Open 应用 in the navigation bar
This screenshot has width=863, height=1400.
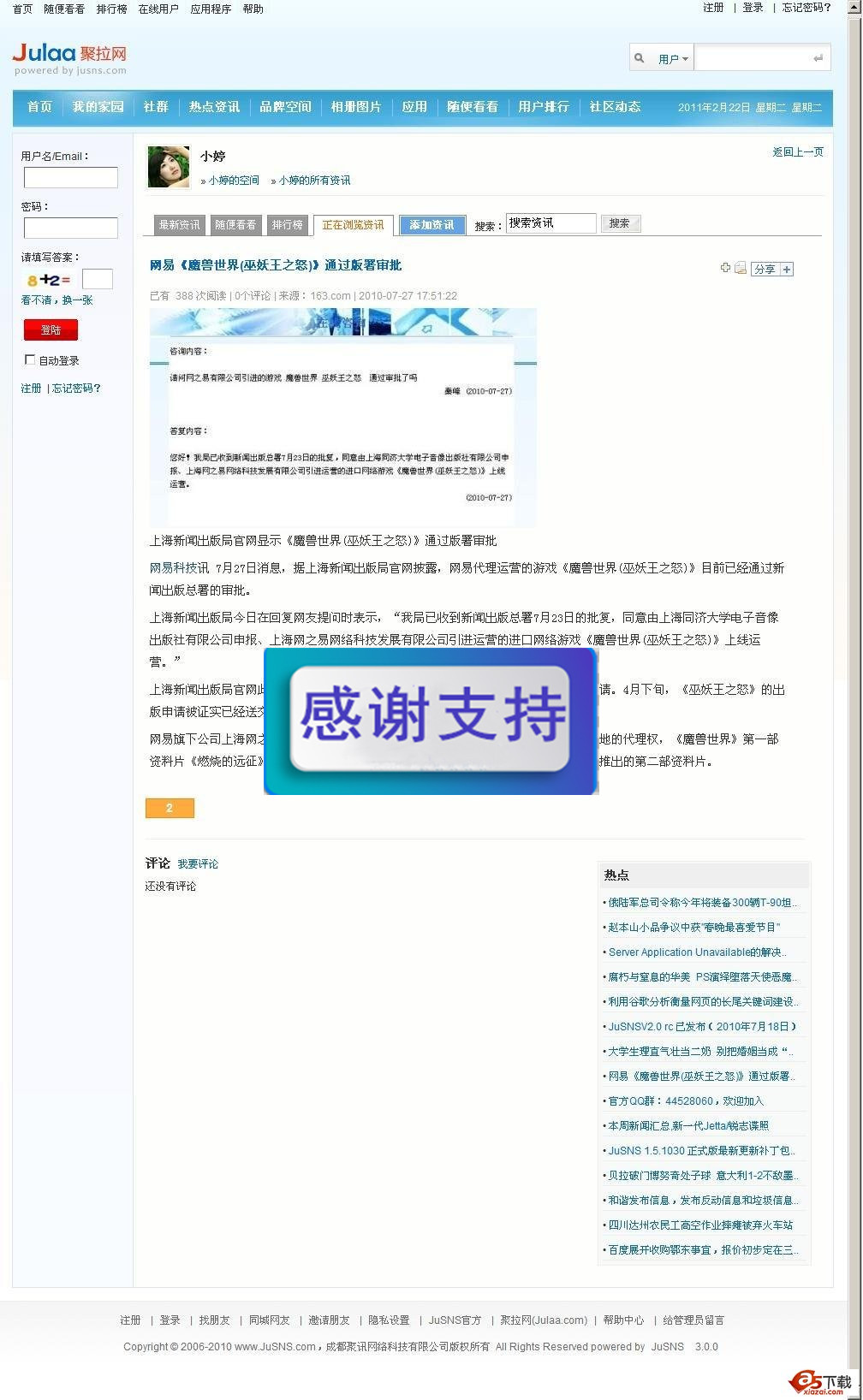[414, 107]
